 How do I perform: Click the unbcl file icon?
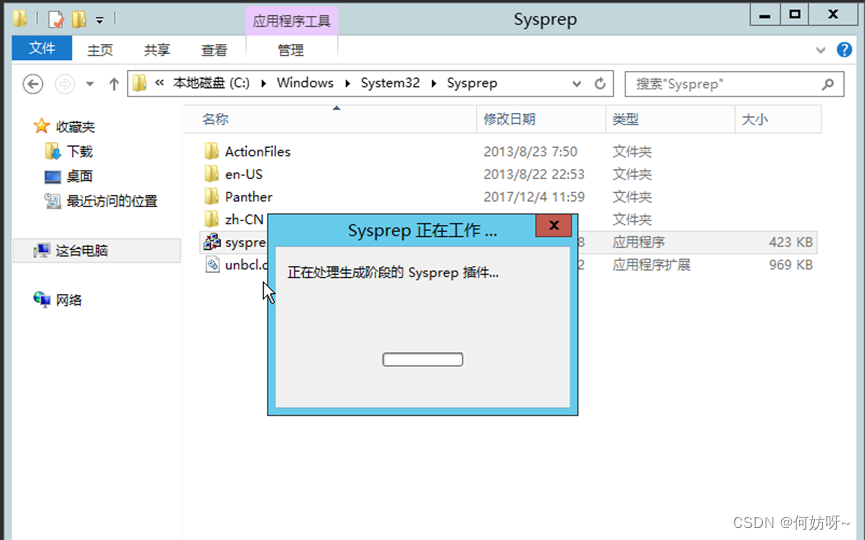[212, 264]
